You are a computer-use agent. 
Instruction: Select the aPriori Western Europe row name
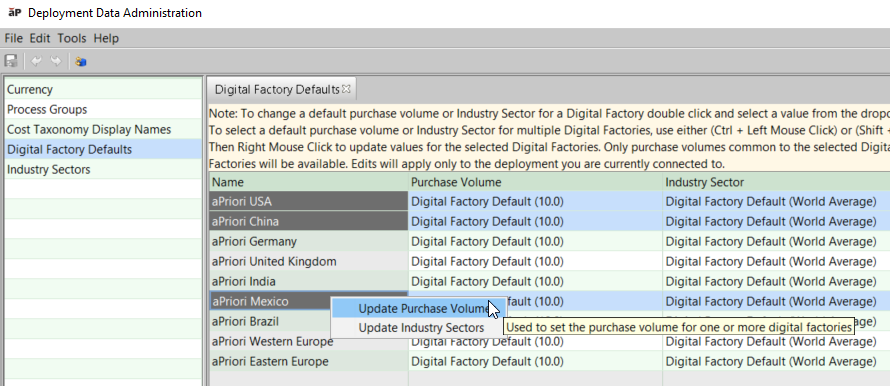point(309,342)
